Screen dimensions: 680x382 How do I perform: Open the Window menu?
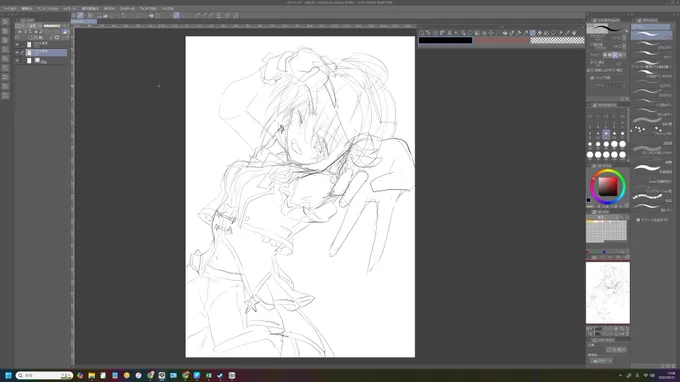click(x=148, y=8)
